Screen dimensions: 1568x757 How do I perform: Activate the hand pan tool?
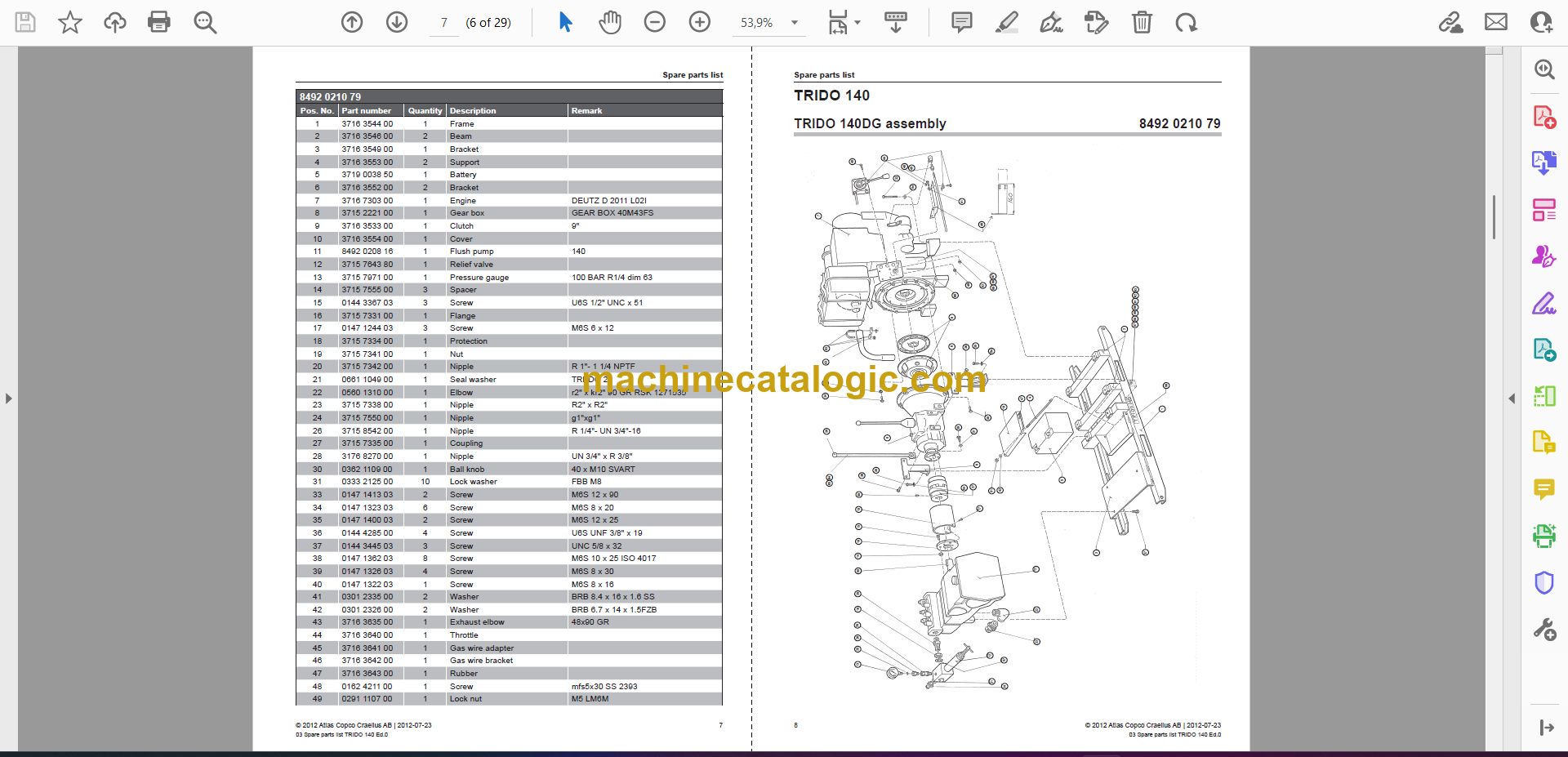click(x=610, y=22)
